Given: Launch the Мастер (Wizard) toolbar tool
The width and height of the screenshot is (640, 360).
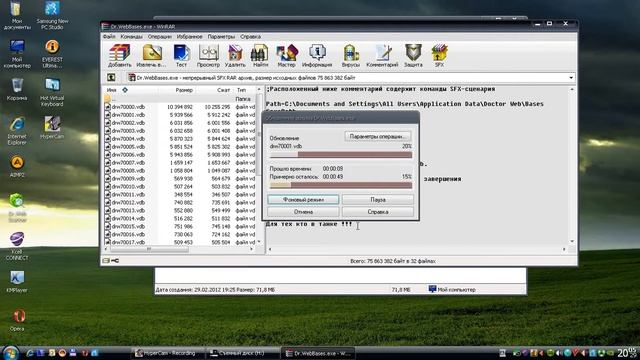Looking at the screenshot, I should [x=287, y=56].
